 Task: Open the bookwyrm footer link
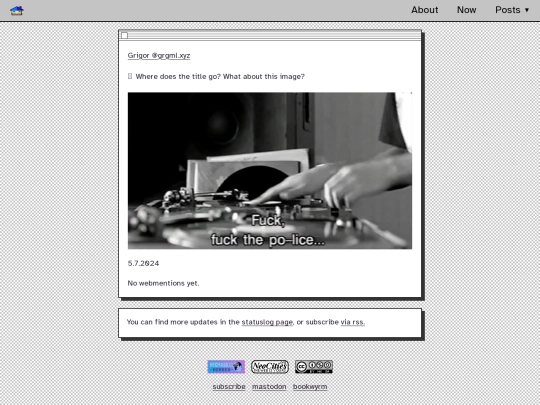coord(310,387)
